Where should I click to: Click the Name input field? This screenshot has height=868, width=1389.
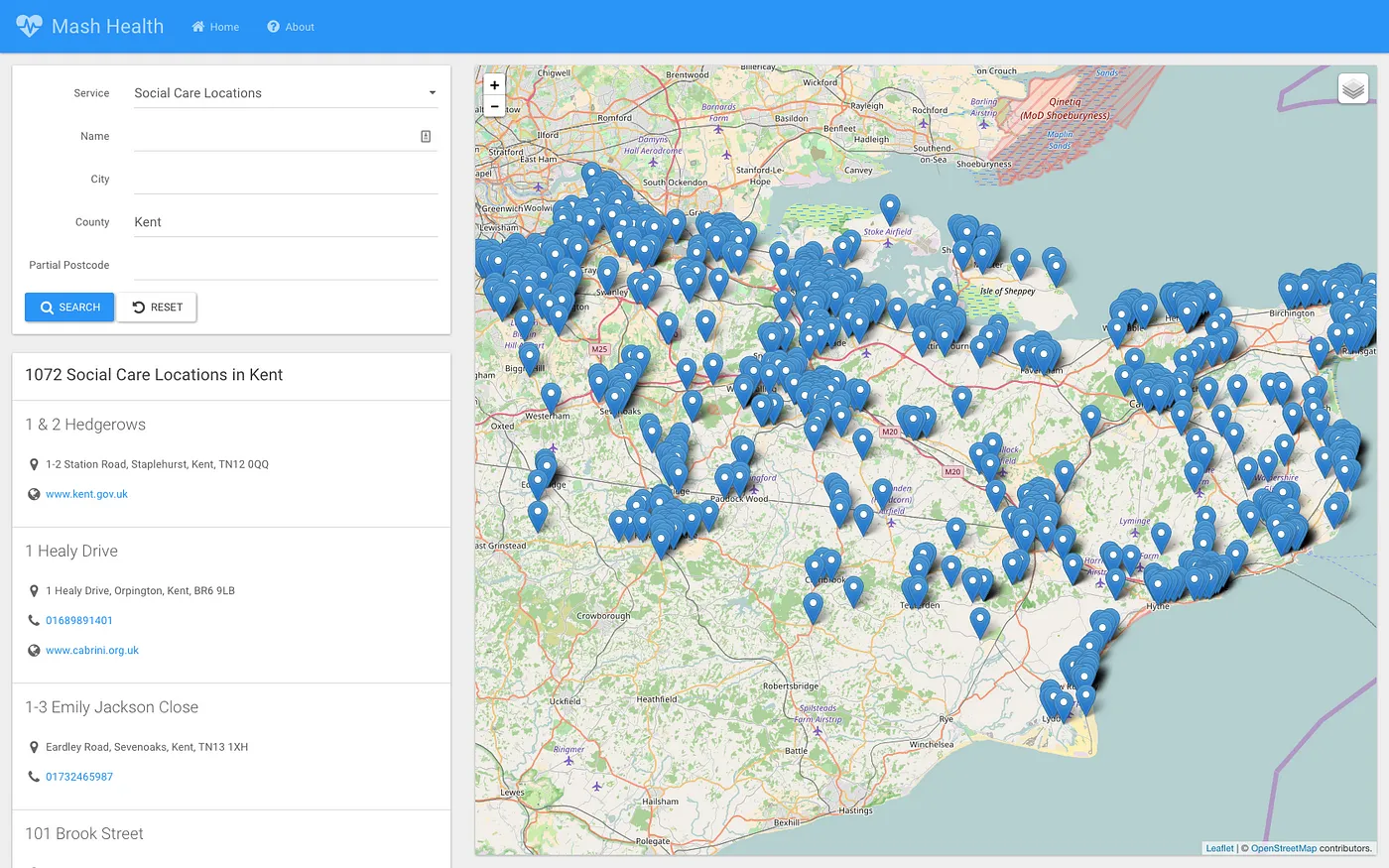pos(286,136)
